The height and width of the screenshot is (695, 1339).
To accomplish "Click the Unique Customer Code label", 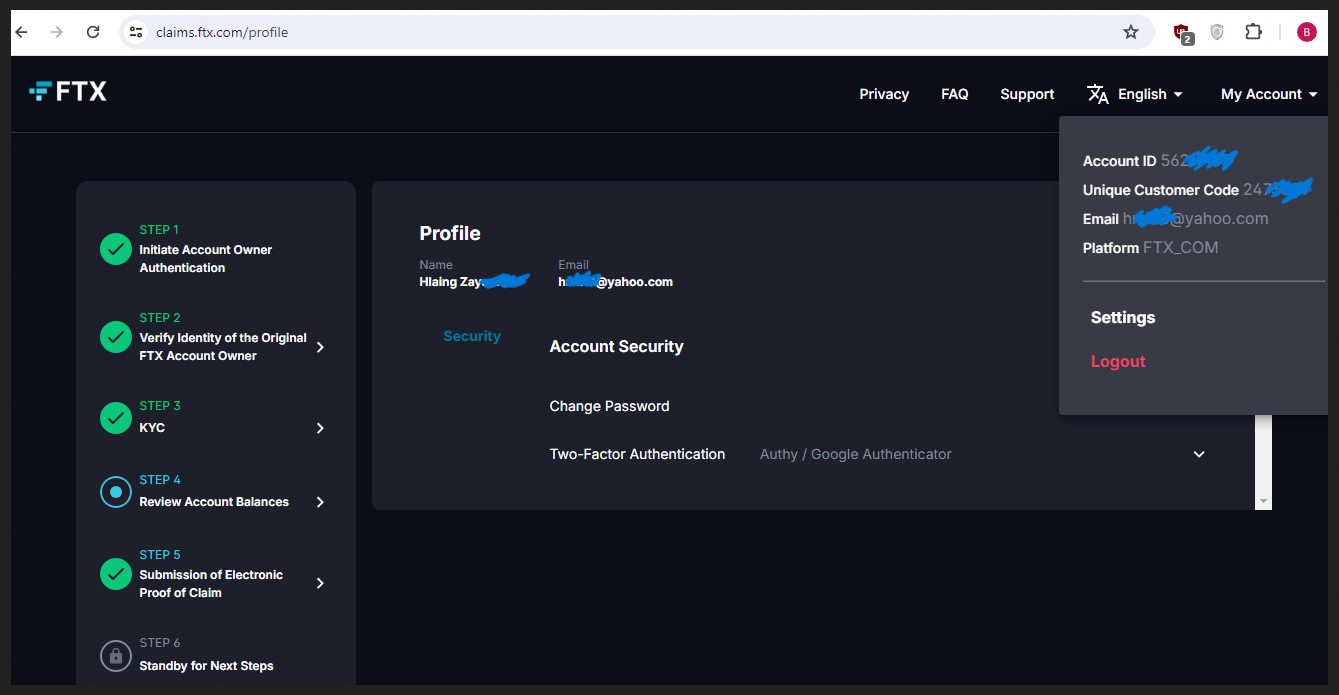I will pos(1160,190).
